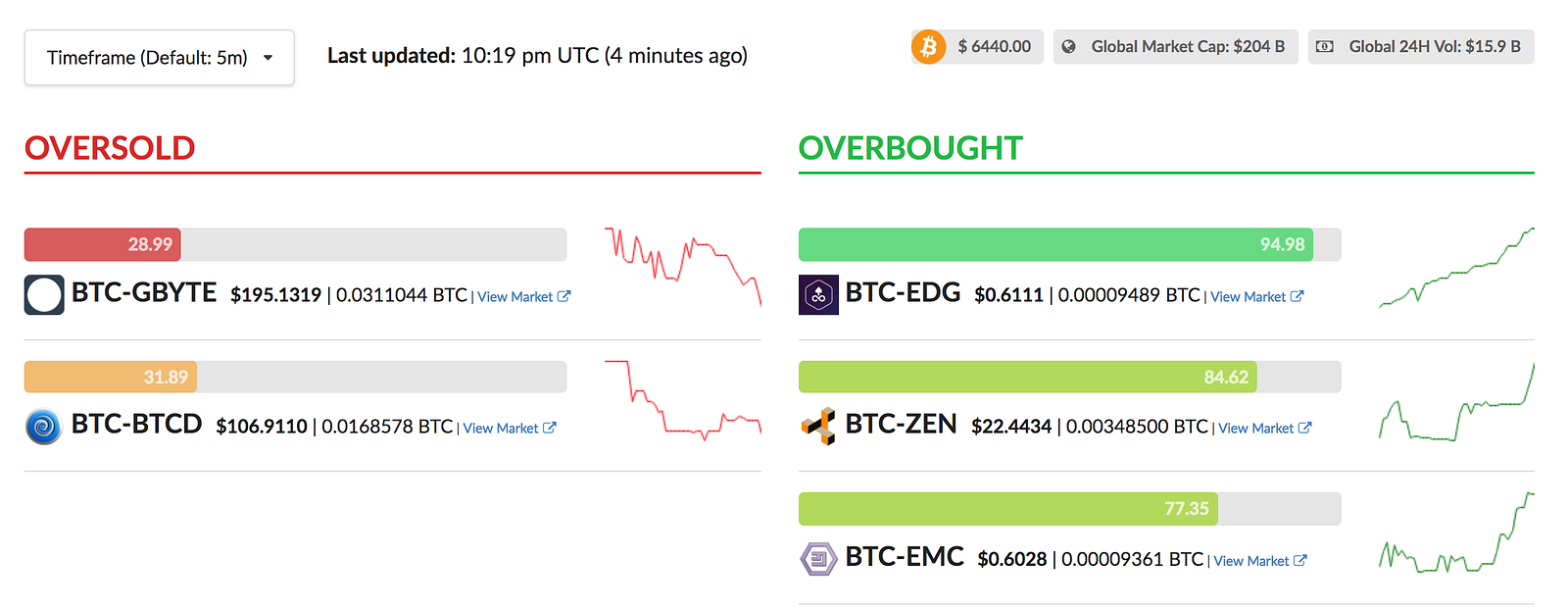Screen dimensions: 1568x610
Task: Open View Market link for BTC-EMC
Action: [x=1260, y=561]
